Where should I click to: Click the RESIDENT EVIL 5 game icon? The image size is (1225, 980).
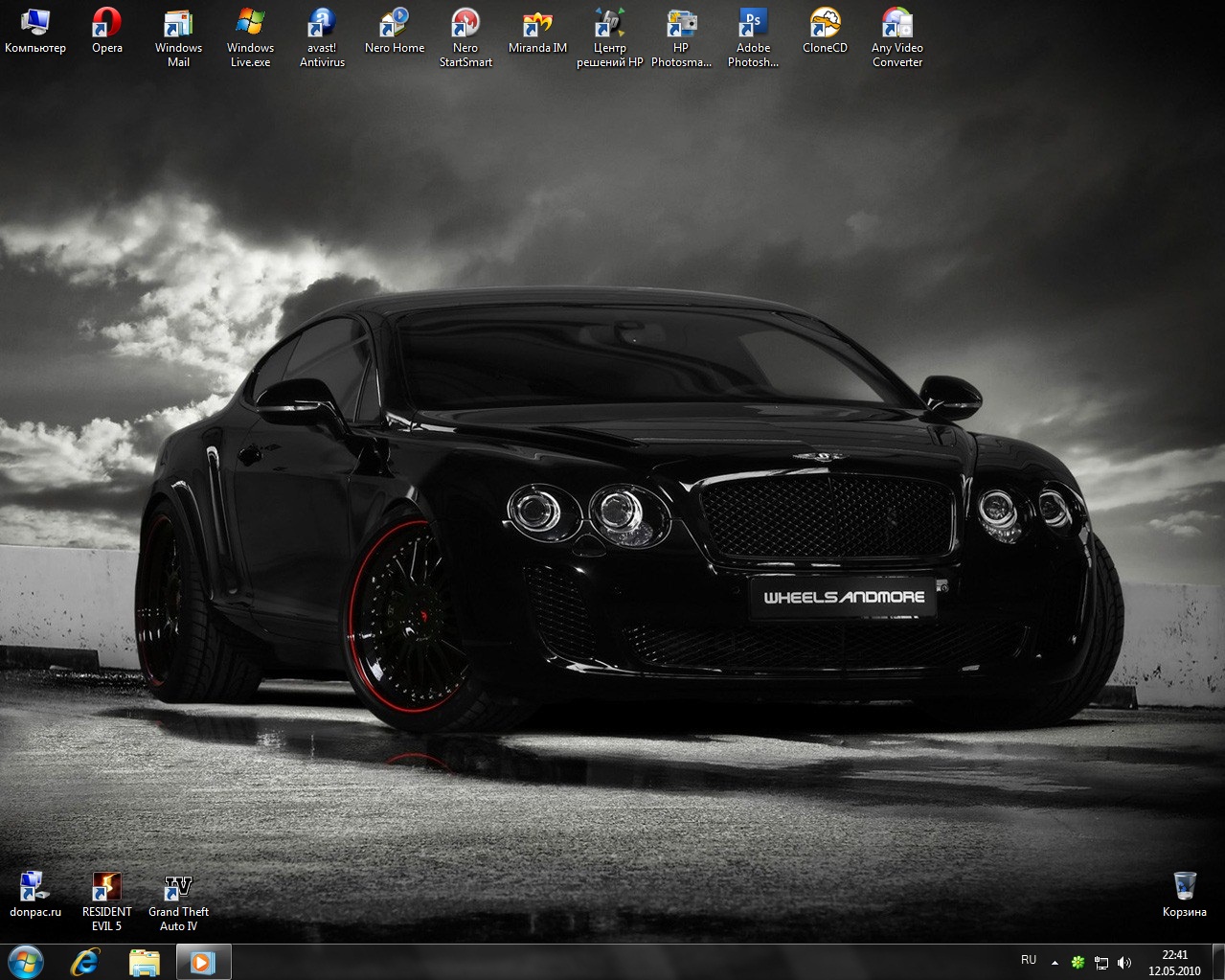107,902
